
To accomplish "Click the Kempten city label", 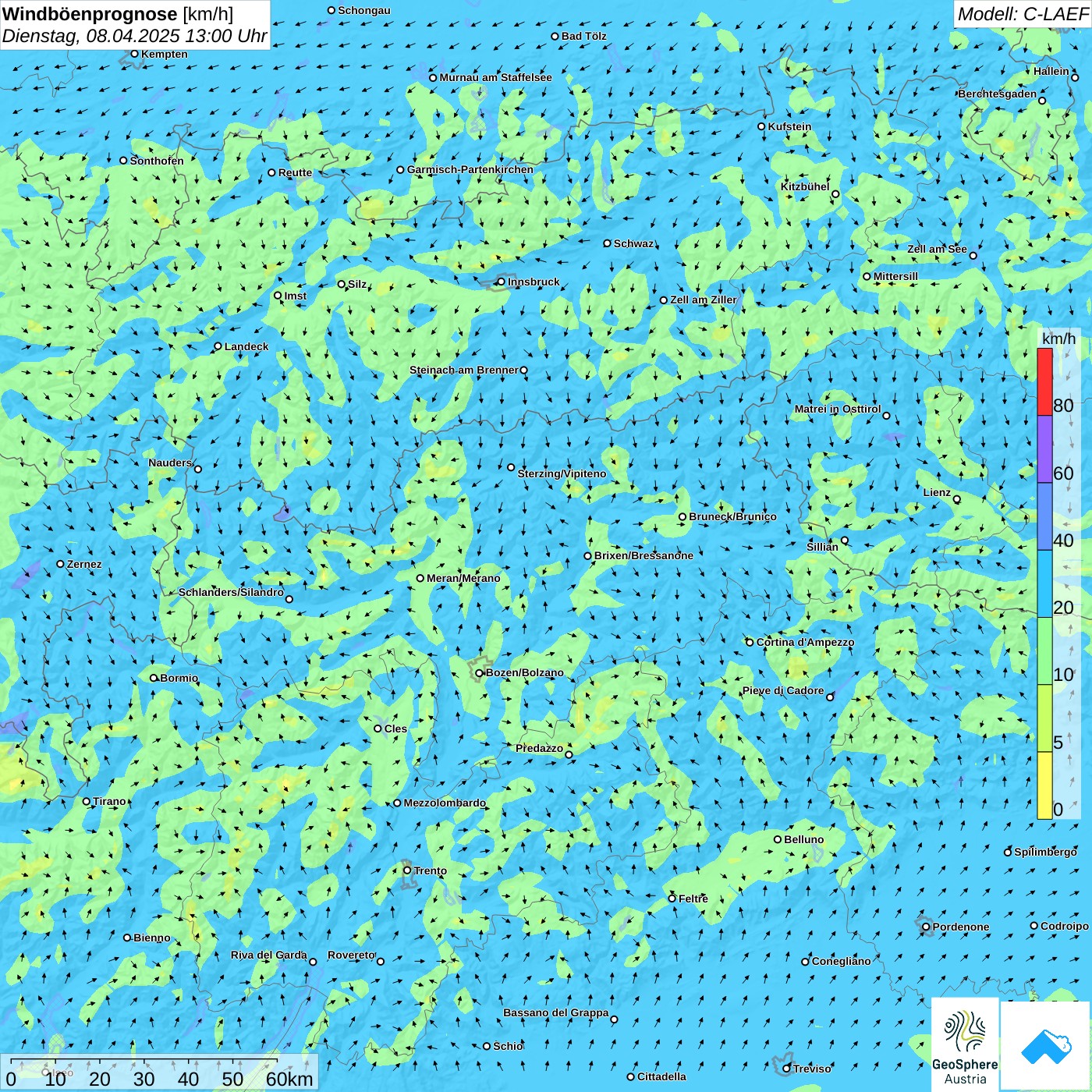I will [165, 54].
